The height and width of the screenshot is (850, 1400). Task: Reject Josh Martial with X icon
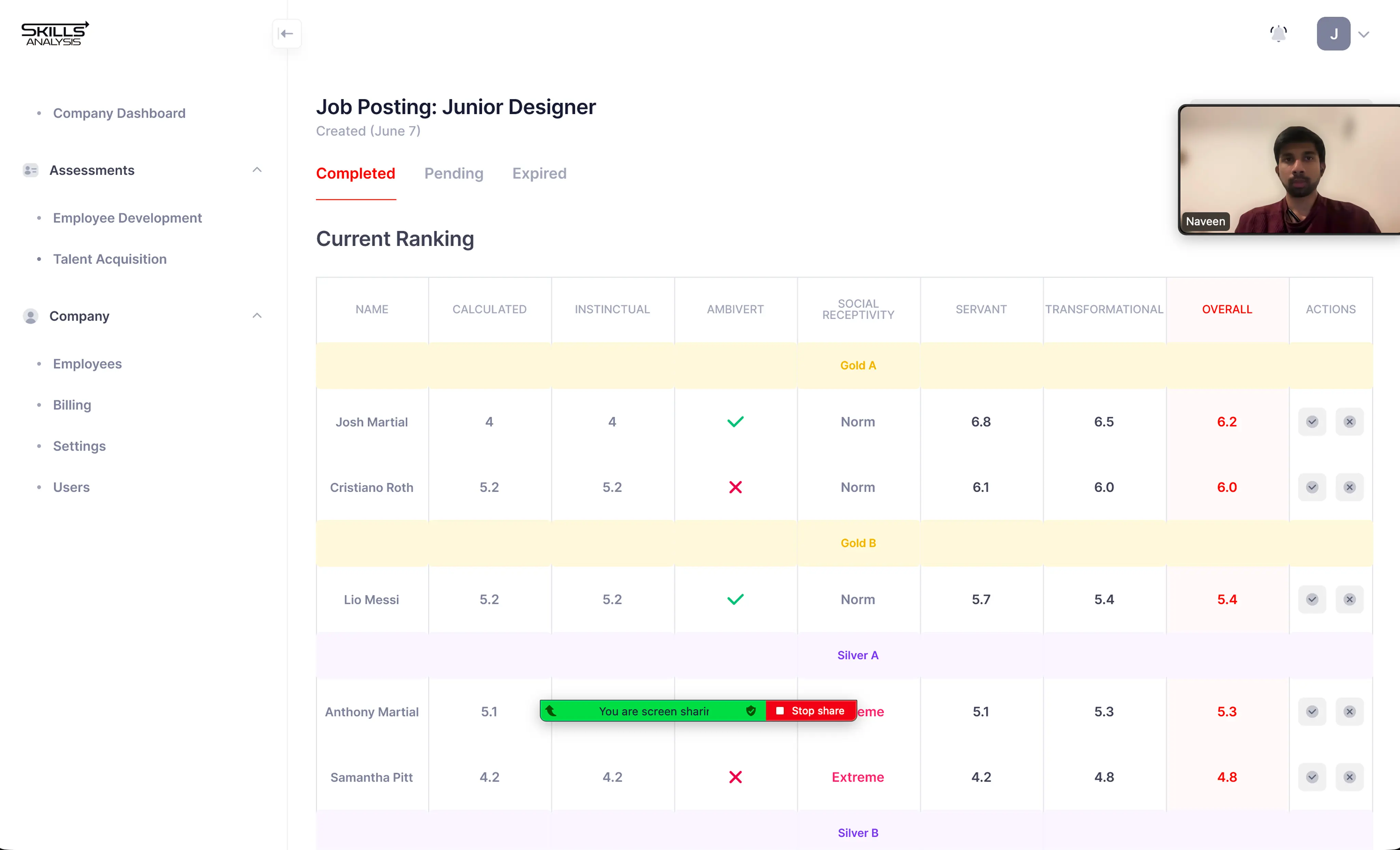(x=1349, y=422)
